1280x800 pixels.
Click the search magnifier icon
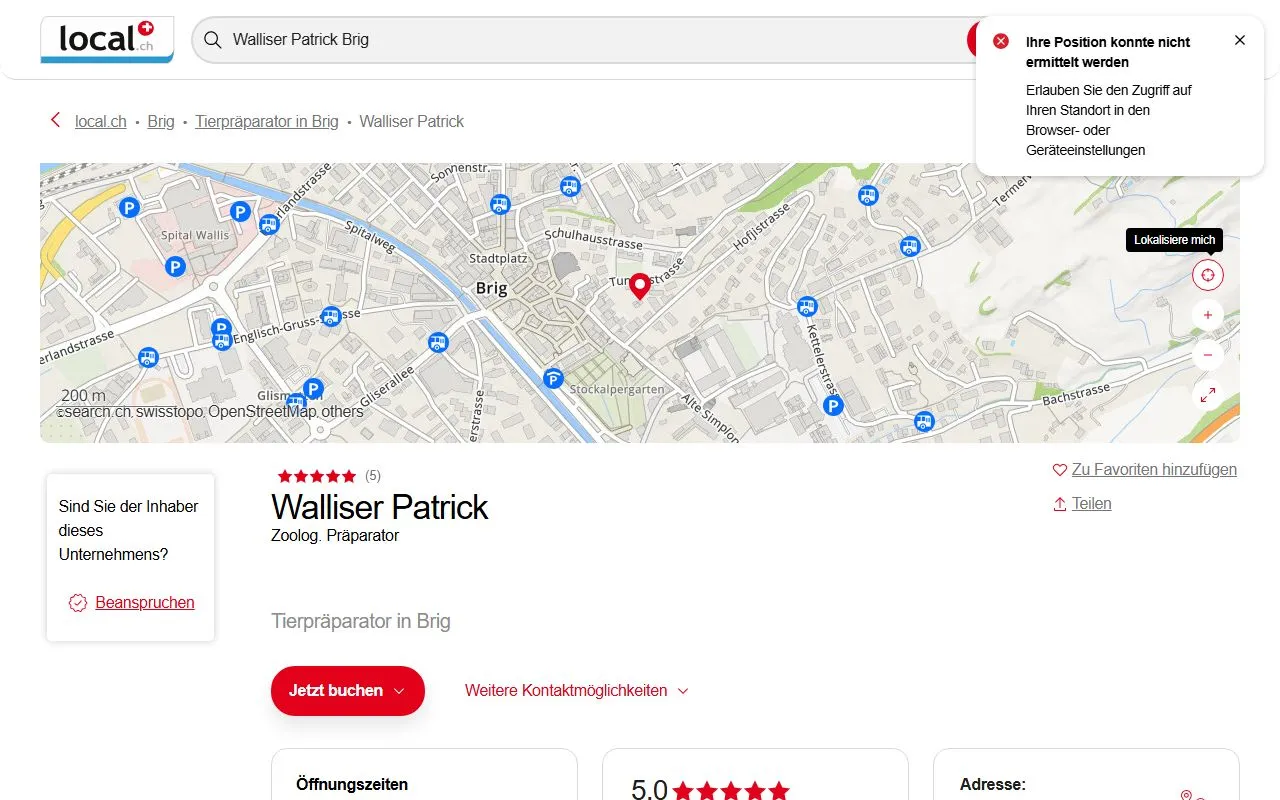pos(212,39)
